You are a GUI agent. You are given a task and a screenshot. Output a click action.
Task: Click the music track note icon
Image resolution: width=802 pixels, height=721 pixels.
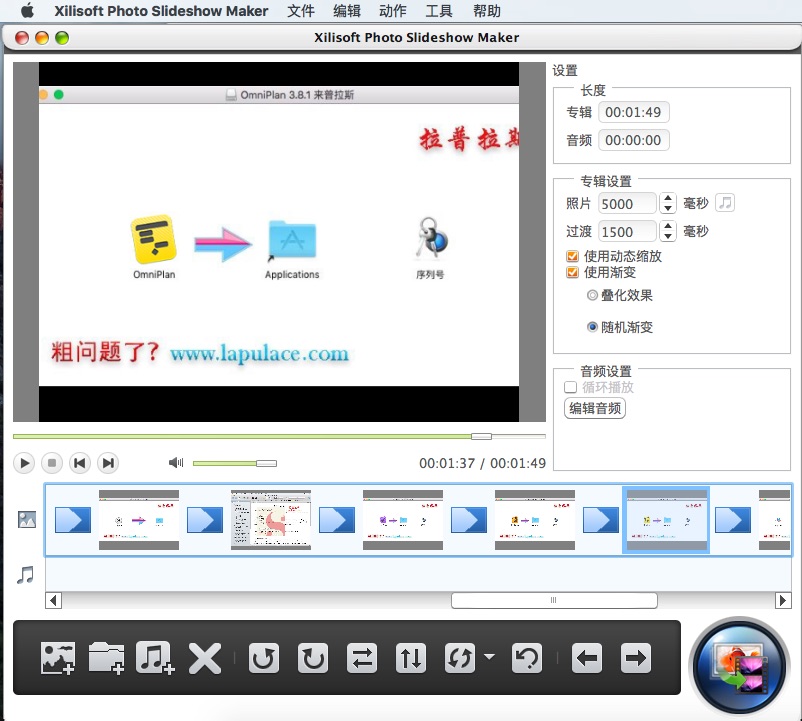coord(25,575)
